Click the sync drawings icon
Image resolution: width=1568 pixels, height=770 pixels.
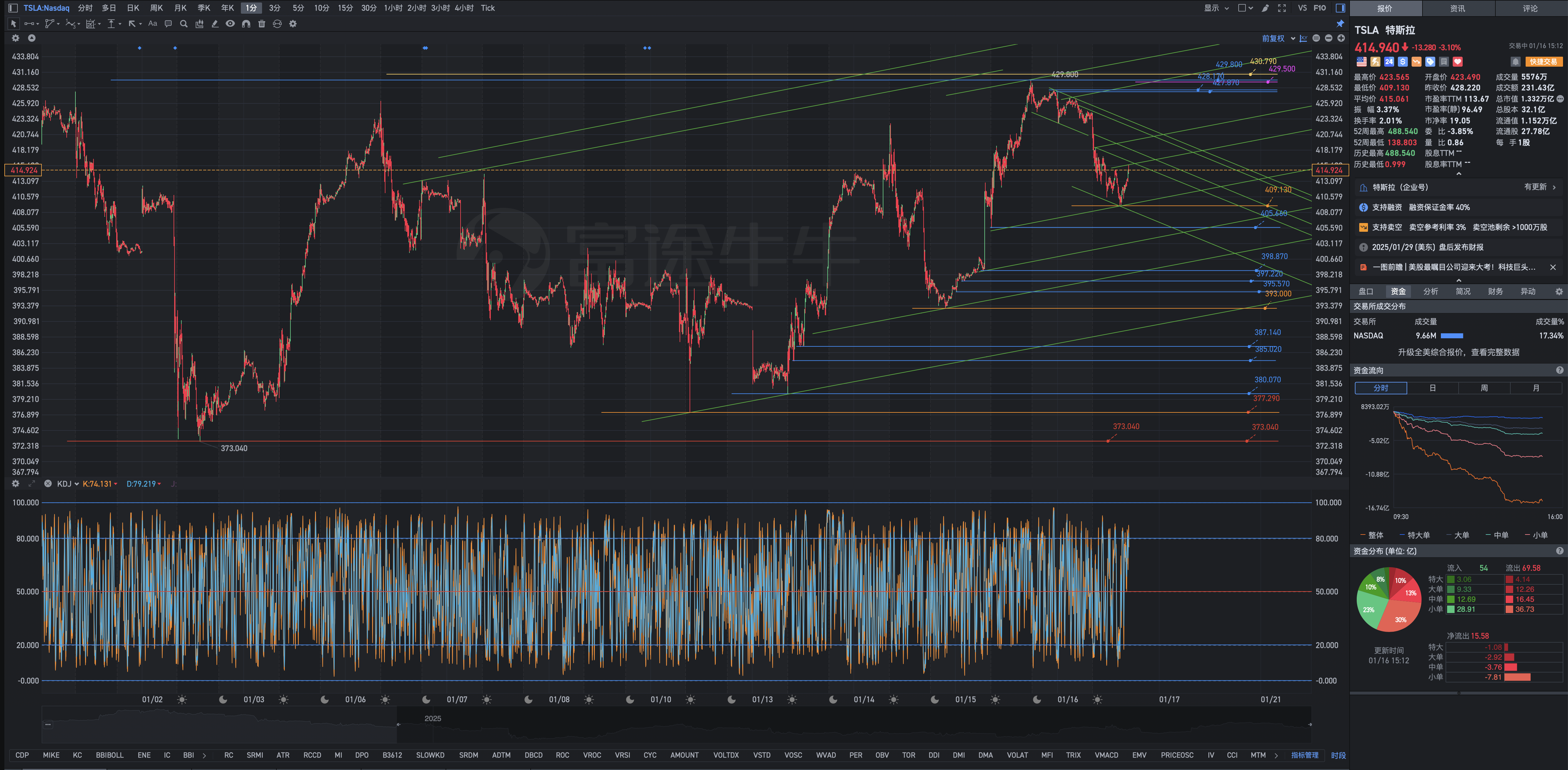coord(277,24)
